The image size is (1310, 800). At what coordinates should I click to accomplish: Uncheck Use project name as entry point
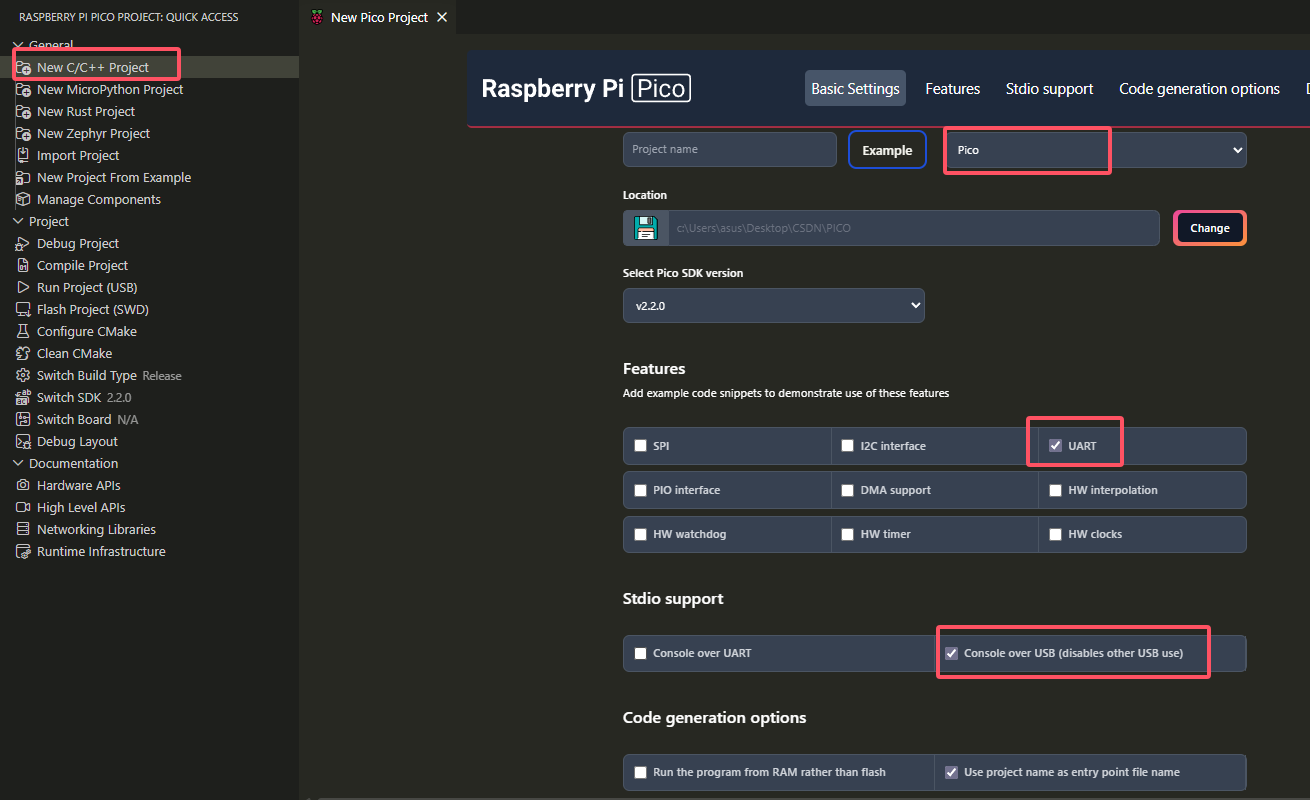tap(952, 772)
